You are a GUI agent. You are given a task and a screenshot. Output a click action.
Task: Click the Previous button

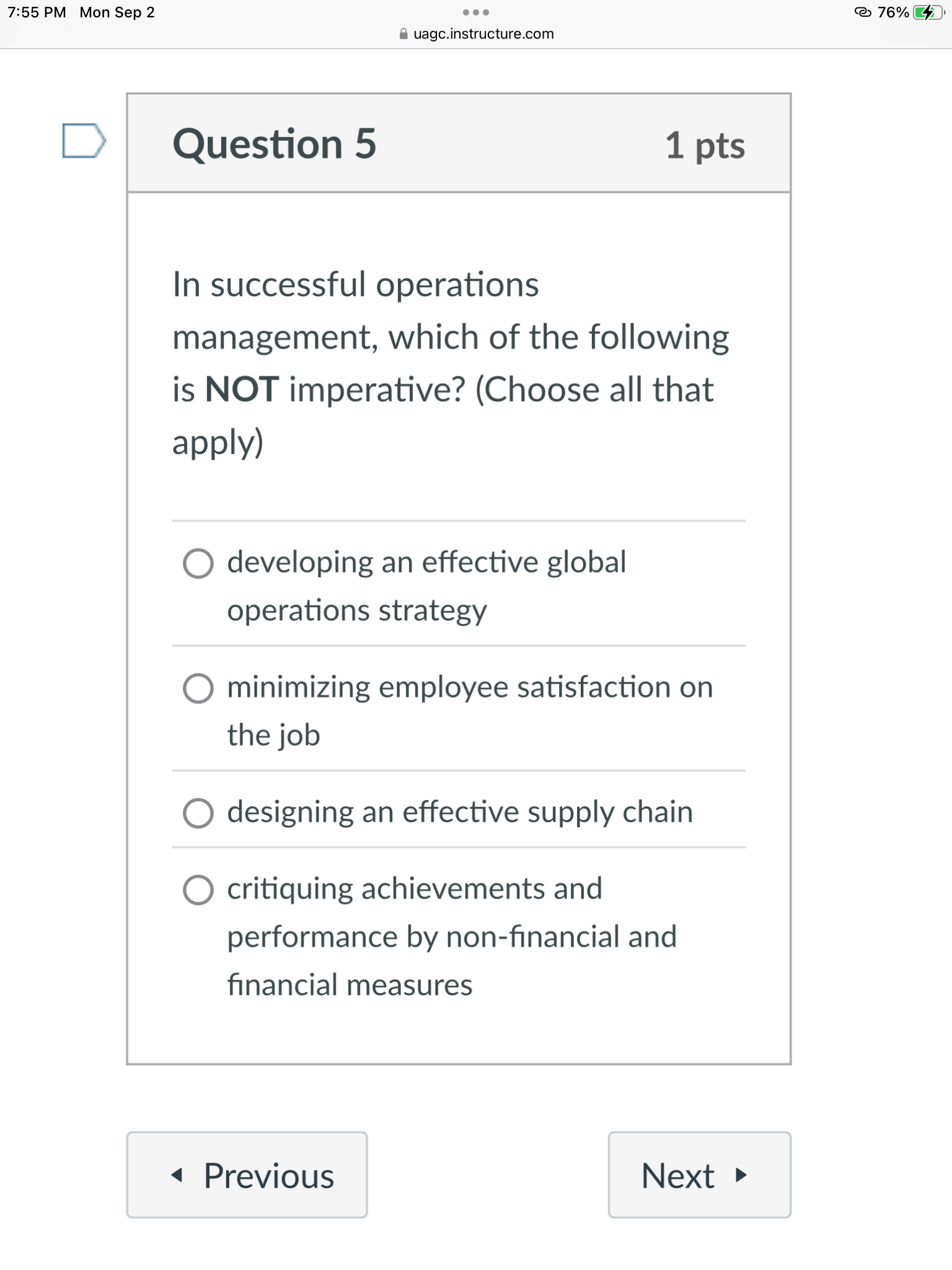247,1174
